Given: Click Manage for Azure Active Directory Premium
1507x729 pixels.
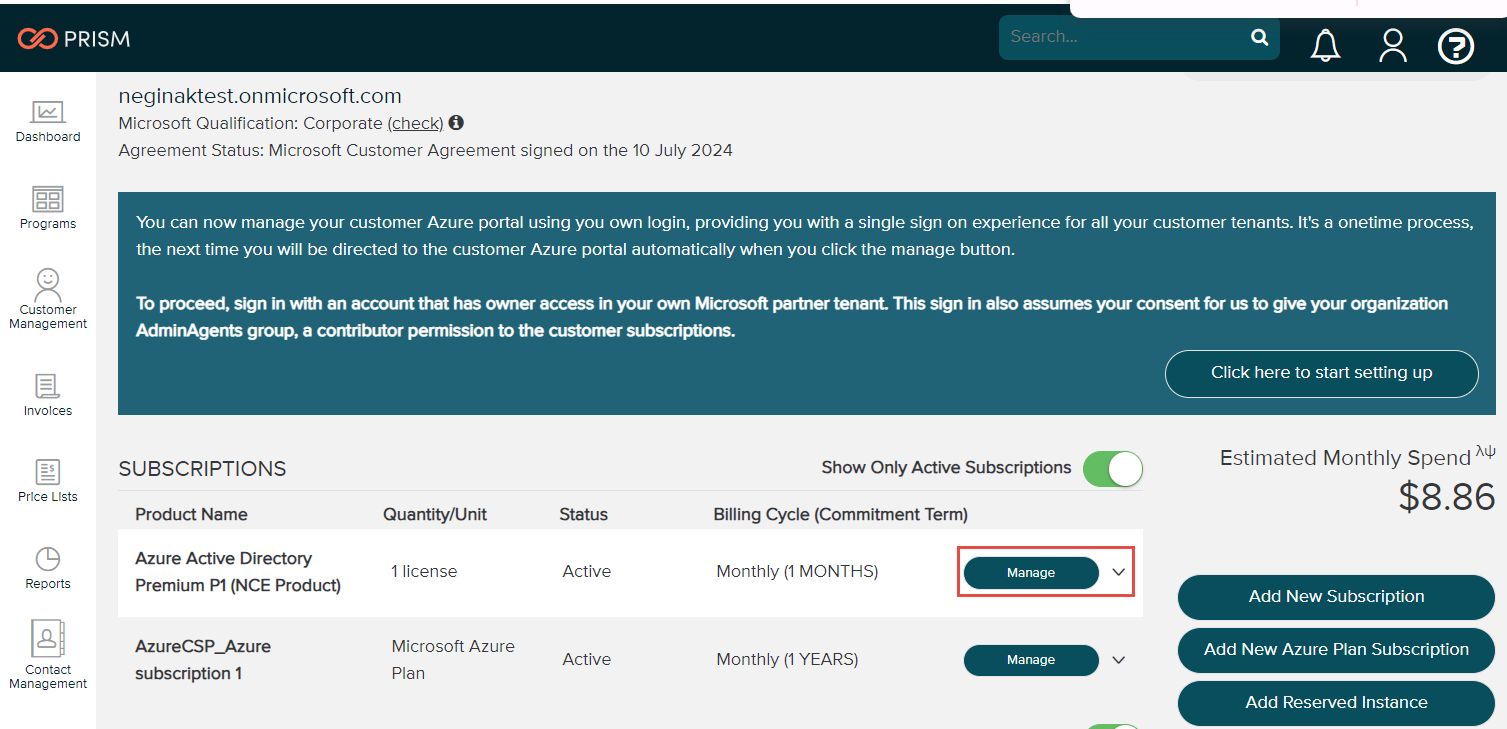Looking at the screenshot, I should pos(1030,572).
